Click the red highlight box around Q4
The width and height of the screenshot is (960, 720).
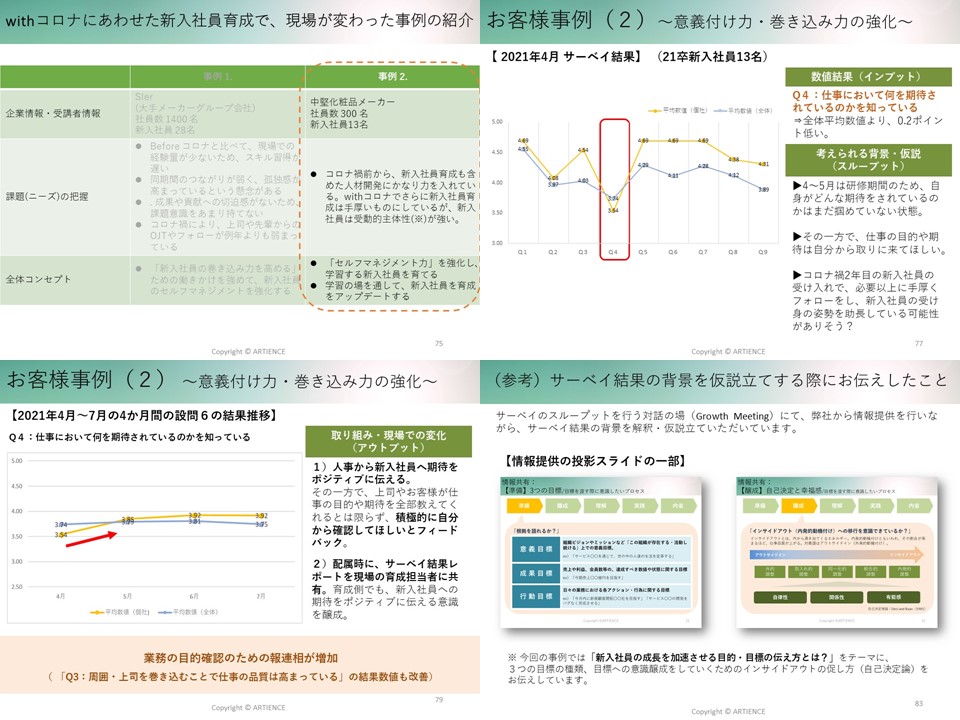tap(613, 190)
